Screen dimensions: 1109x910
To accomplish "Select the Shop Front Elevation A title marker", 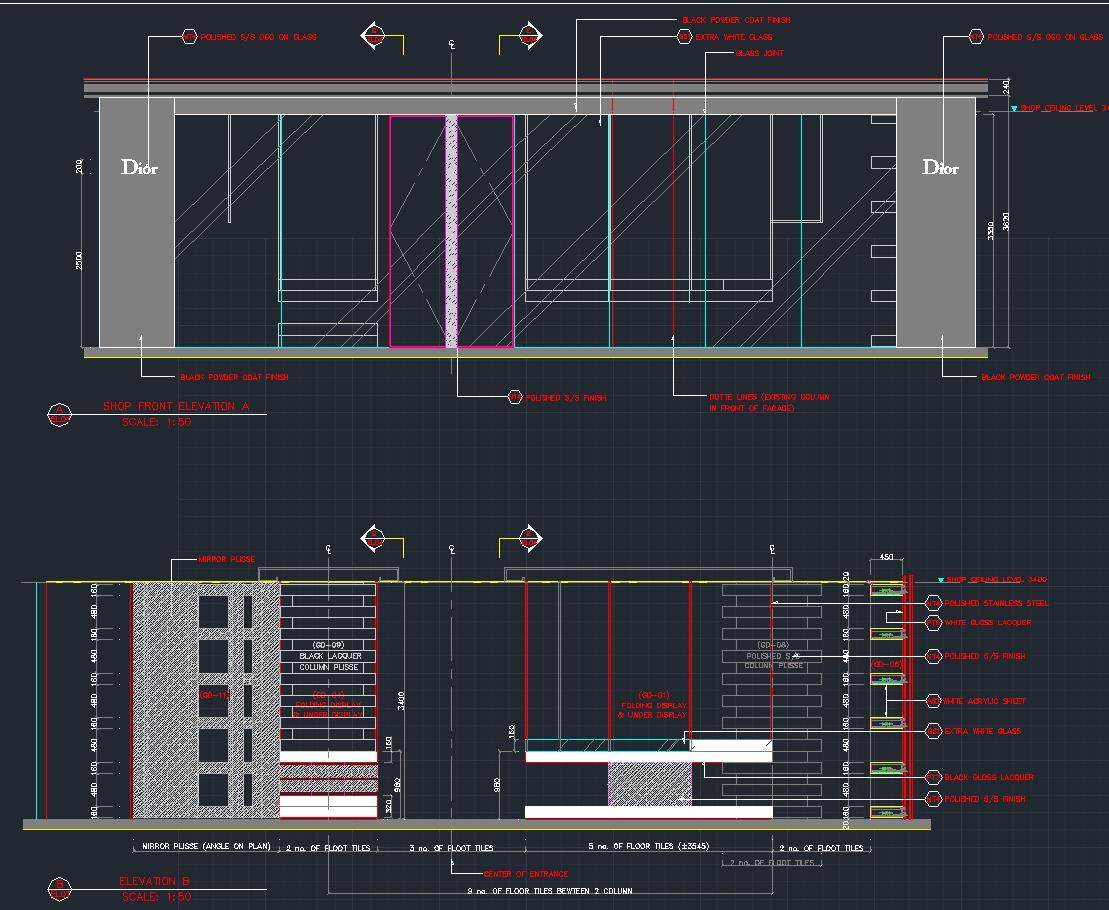I will [59, 414].
